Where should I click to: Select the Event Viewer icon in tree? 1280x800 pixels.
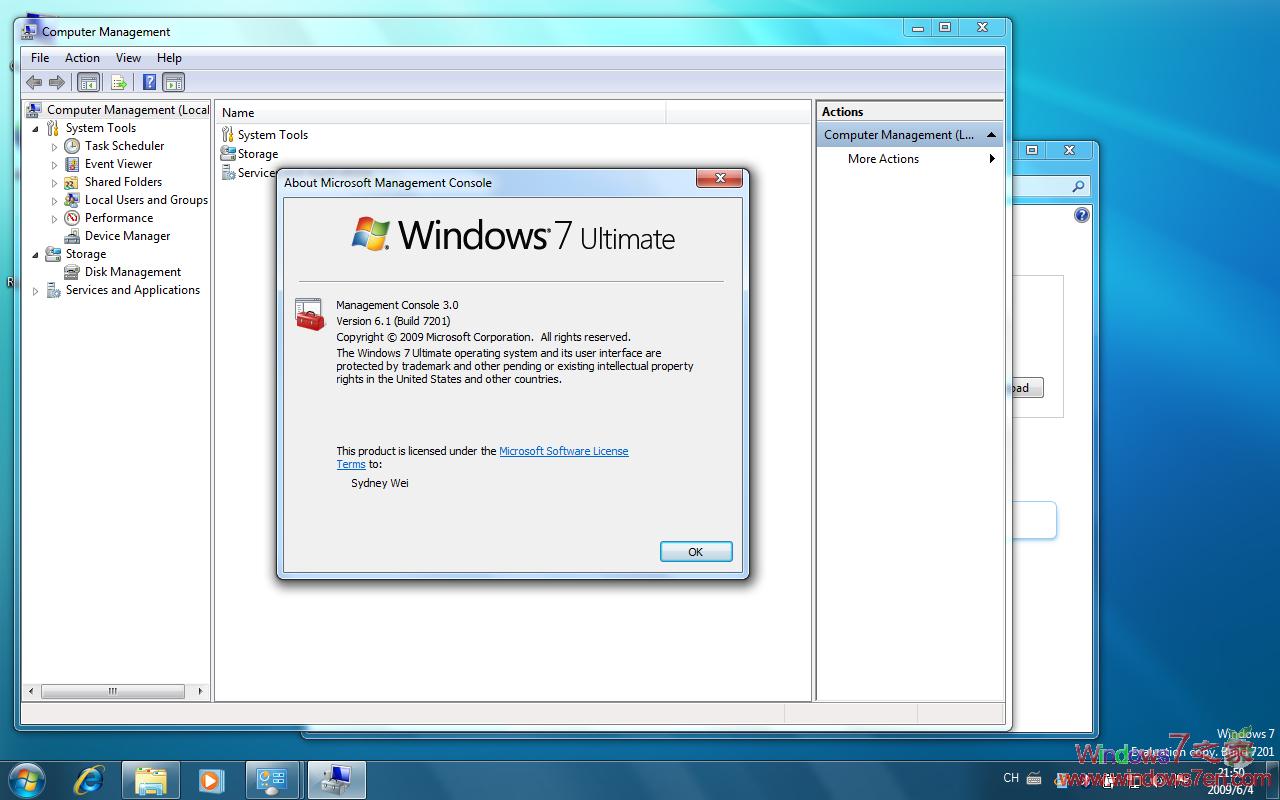point(72,164)
